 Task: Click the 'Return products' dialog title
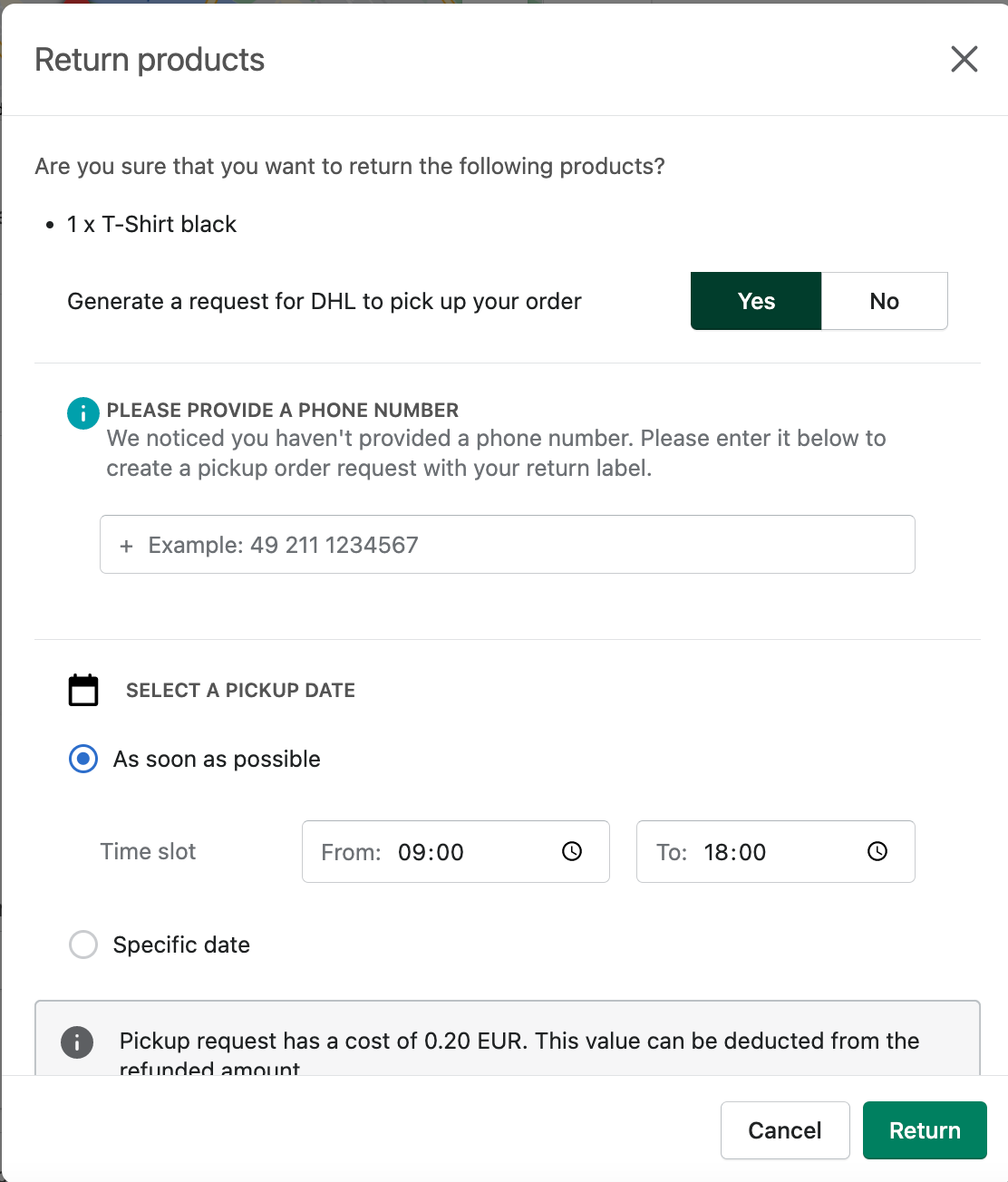point(150,60)
